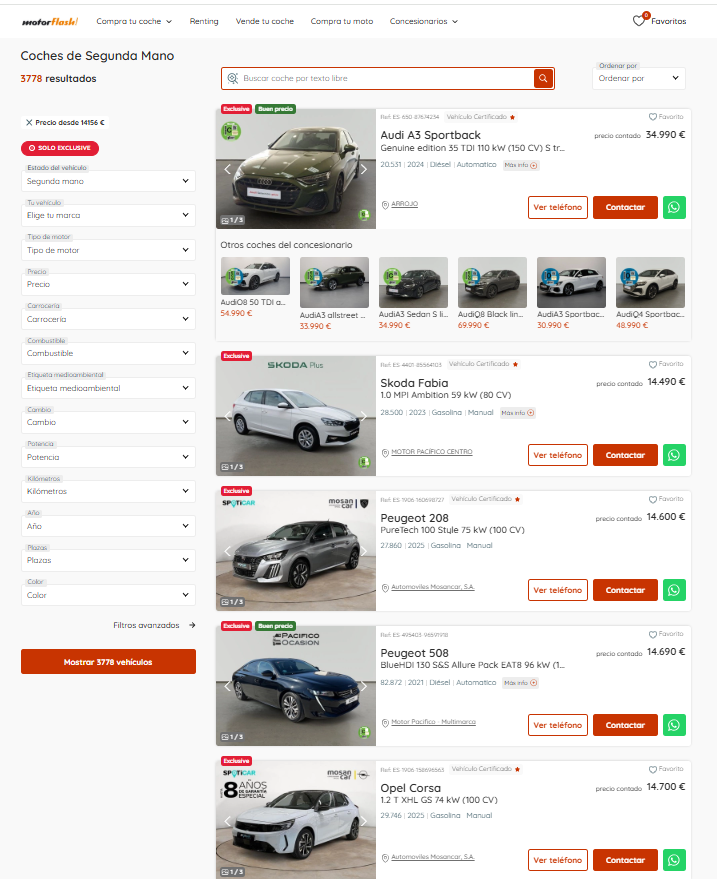The image size is (717, 879).
Task: Expand the Carrocería dropdown
Action: 108,319
